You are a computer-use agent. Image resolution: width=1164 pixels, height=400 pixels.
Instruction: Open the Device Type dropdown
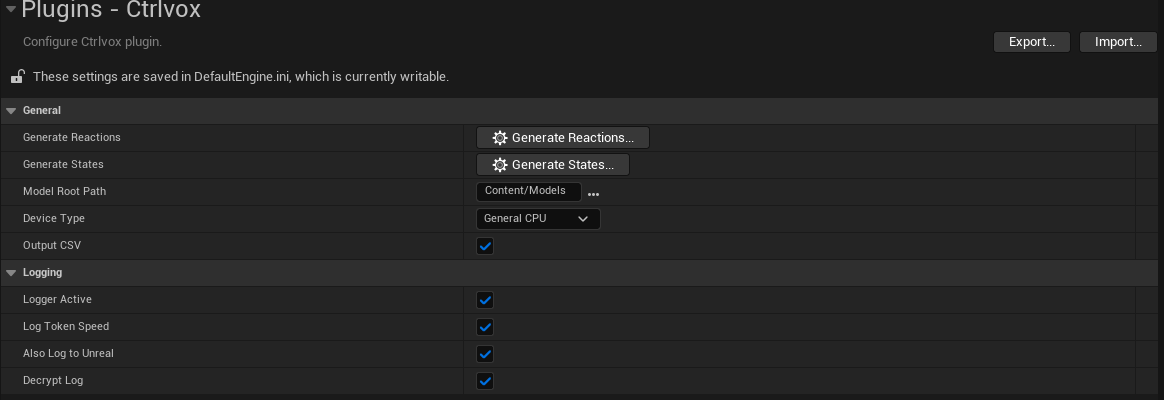(x=538, y=219)
